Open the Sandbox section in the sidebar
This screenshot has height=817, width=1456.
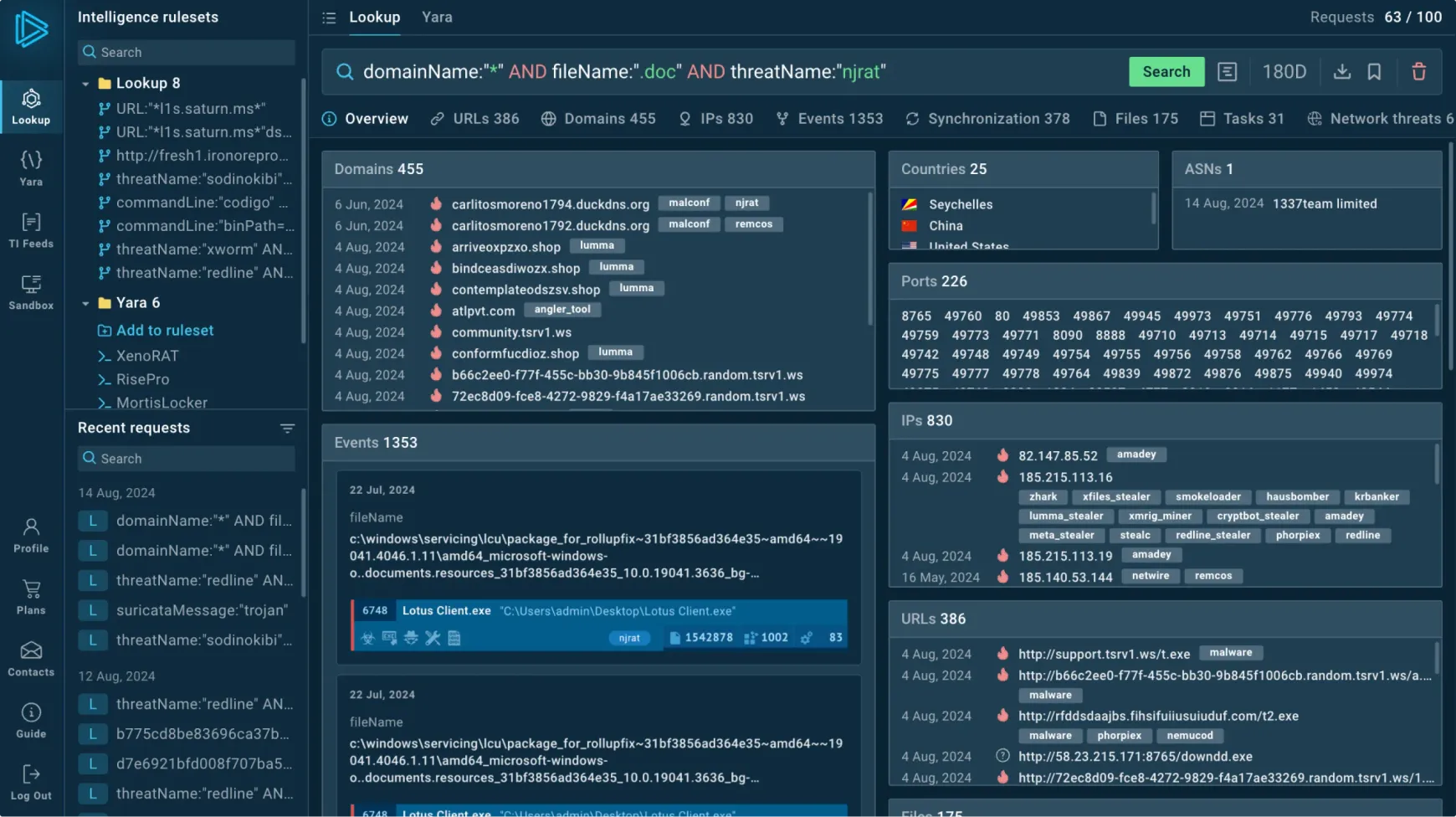click(31, 290)
